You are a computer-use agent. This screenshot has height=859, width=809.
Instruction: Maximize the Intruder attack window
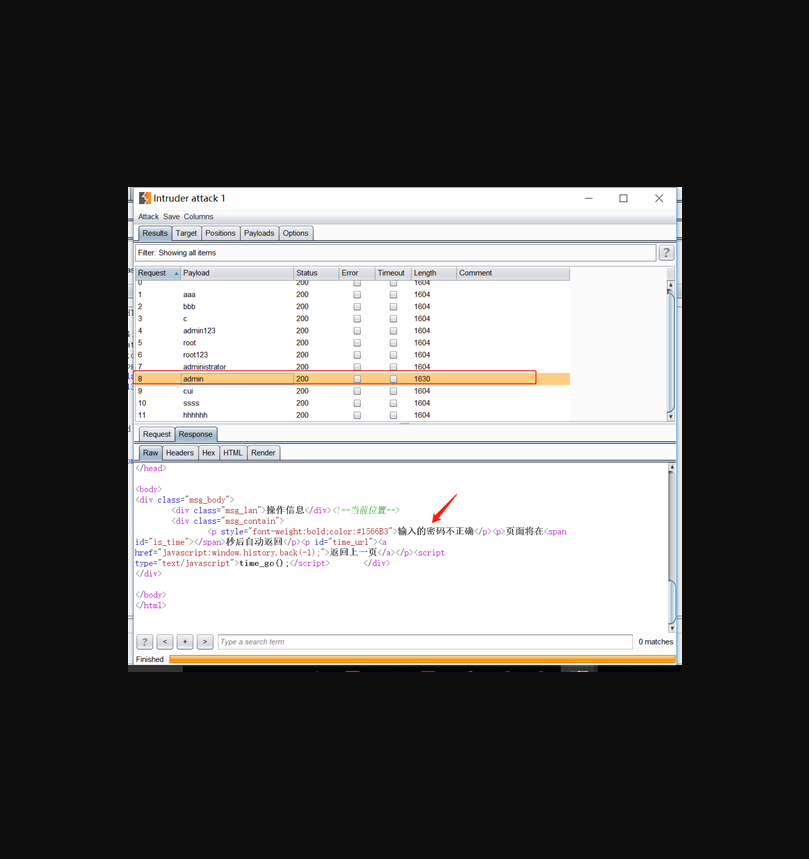623,198
